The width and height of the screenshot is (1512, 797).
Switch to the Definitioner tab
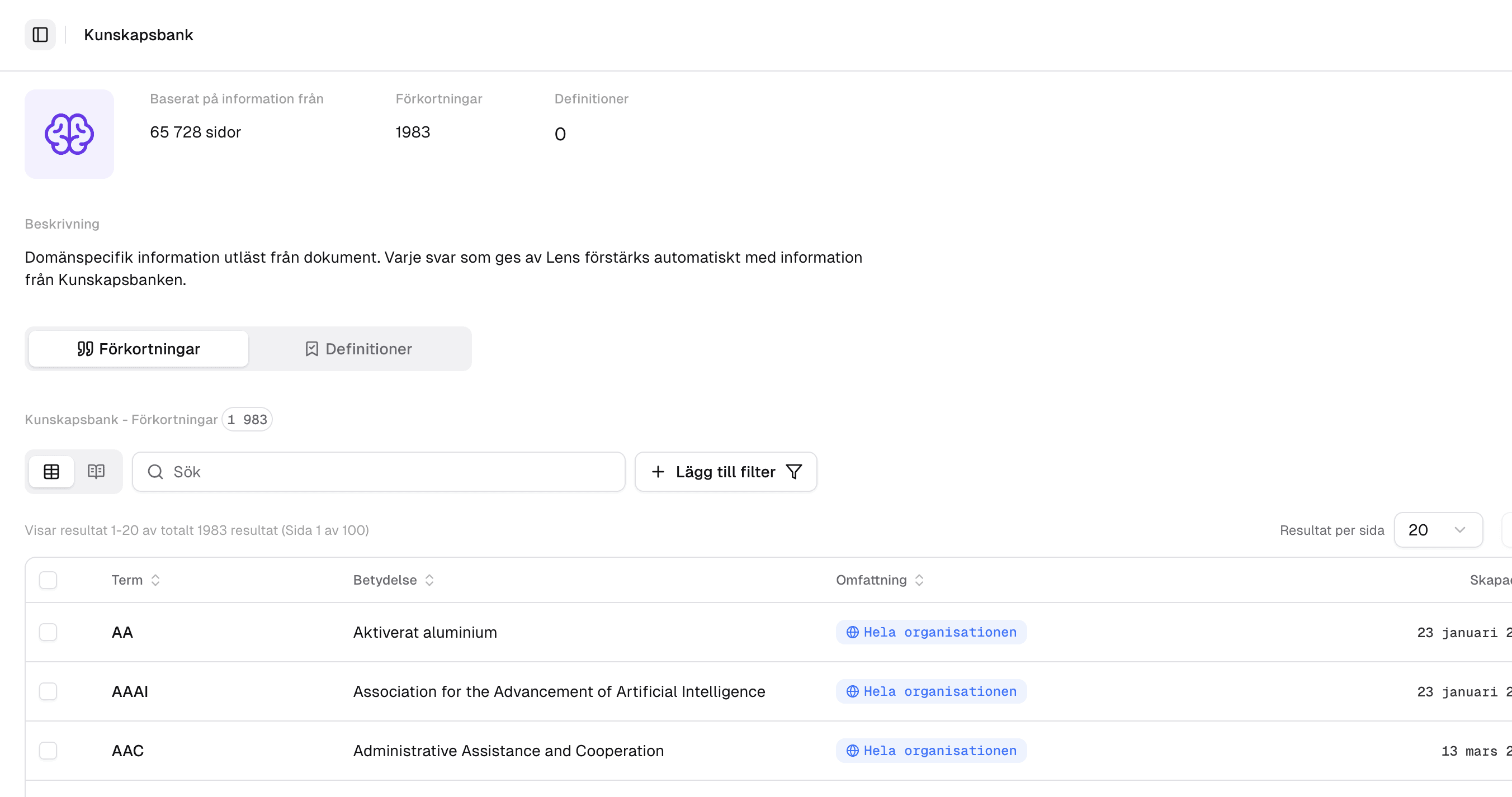[358, 349]
